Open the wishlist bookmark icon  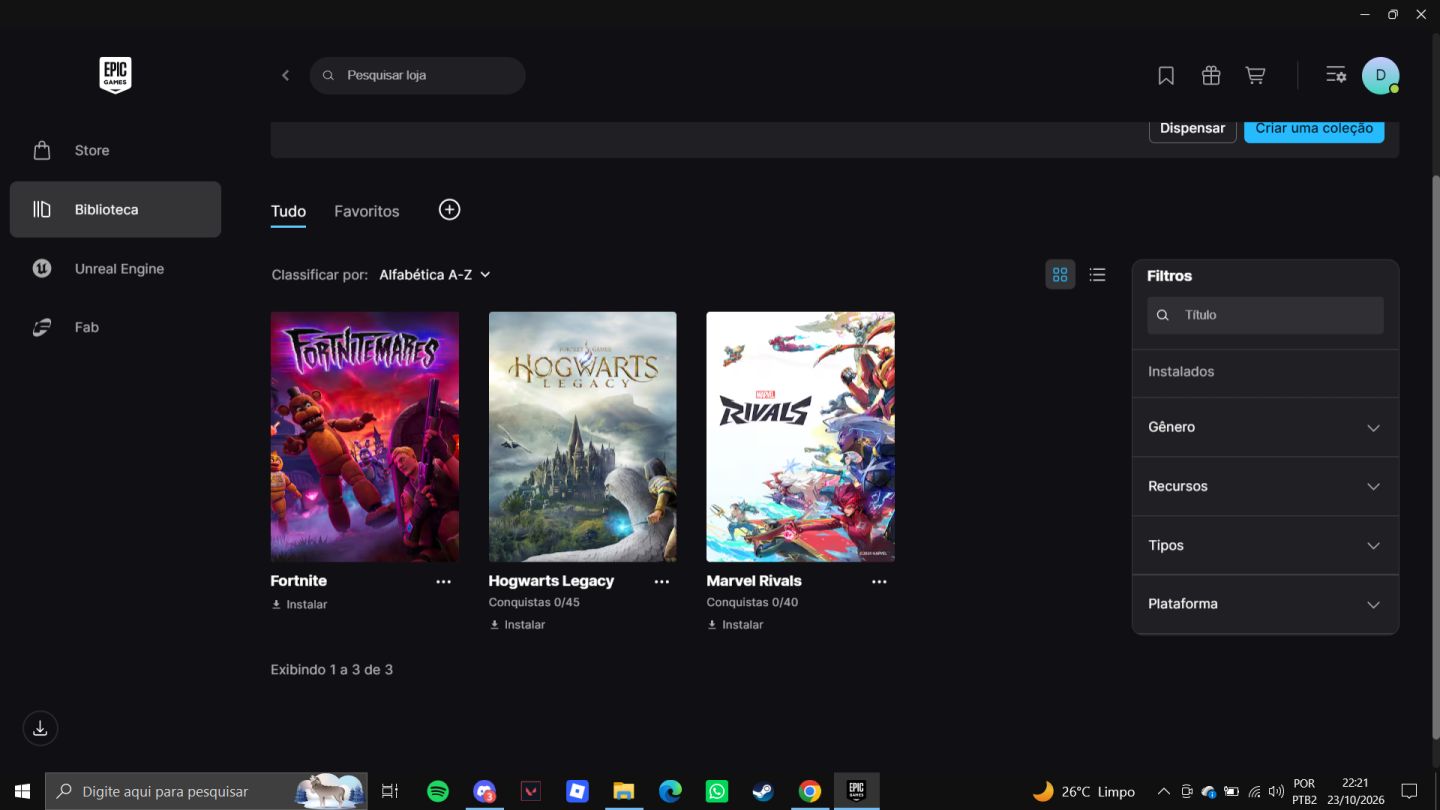[x=1166, y=75]
